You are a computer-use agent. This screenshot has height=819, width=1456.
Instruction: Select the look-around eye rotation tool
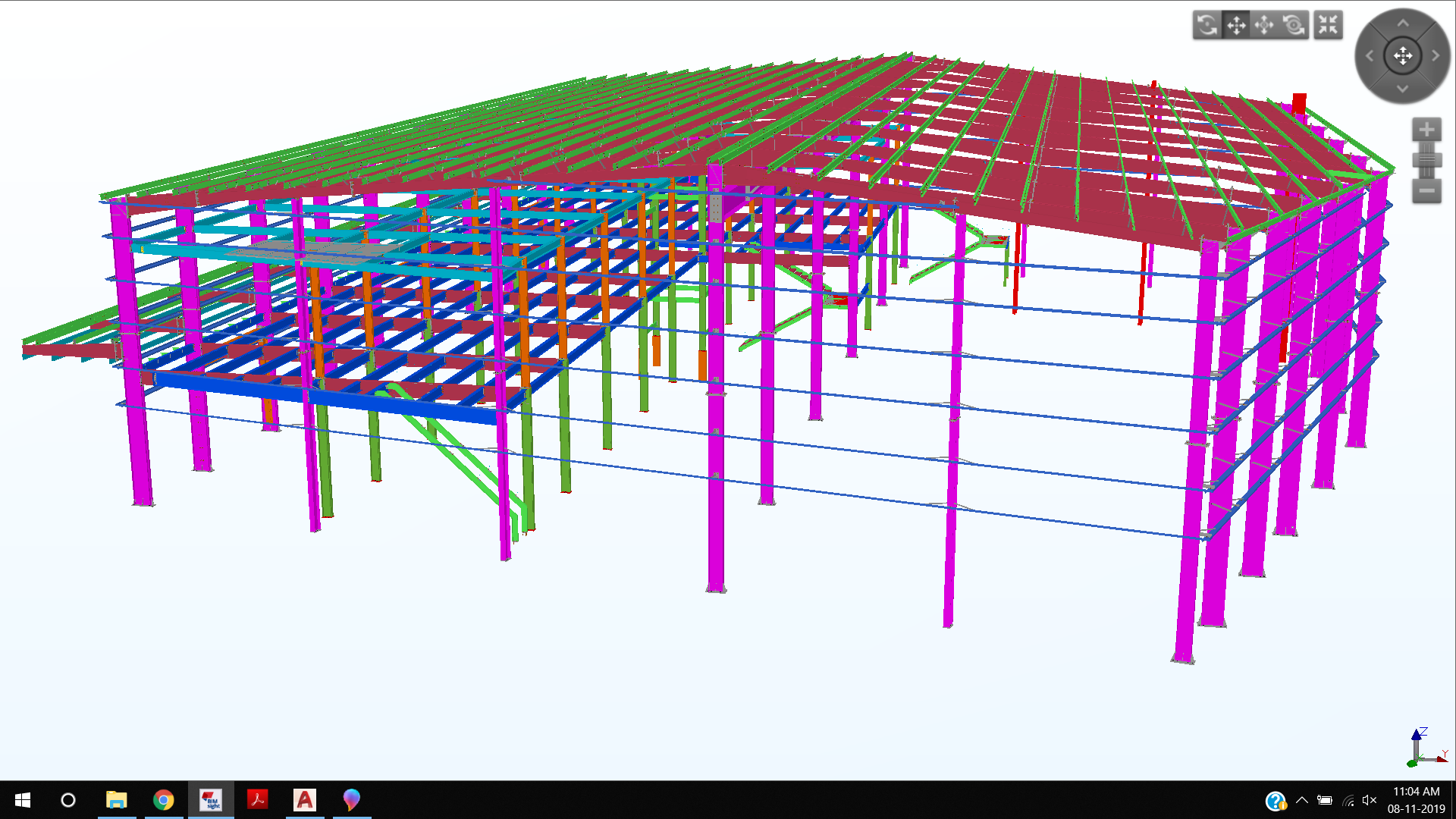(1294, 25)
